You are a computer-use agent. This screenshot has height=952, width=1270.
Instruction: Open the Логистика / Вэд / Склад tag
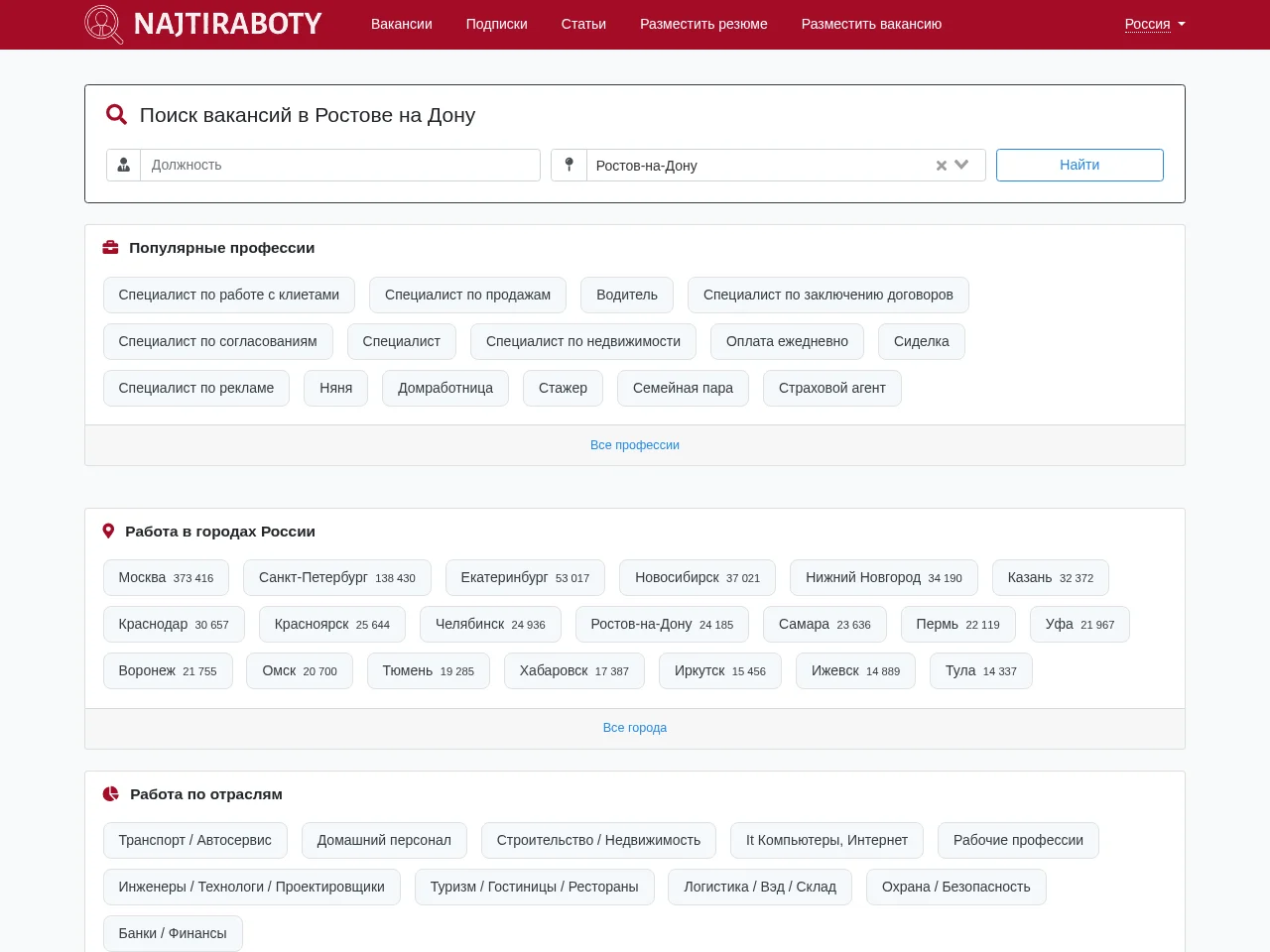(760, 887)
